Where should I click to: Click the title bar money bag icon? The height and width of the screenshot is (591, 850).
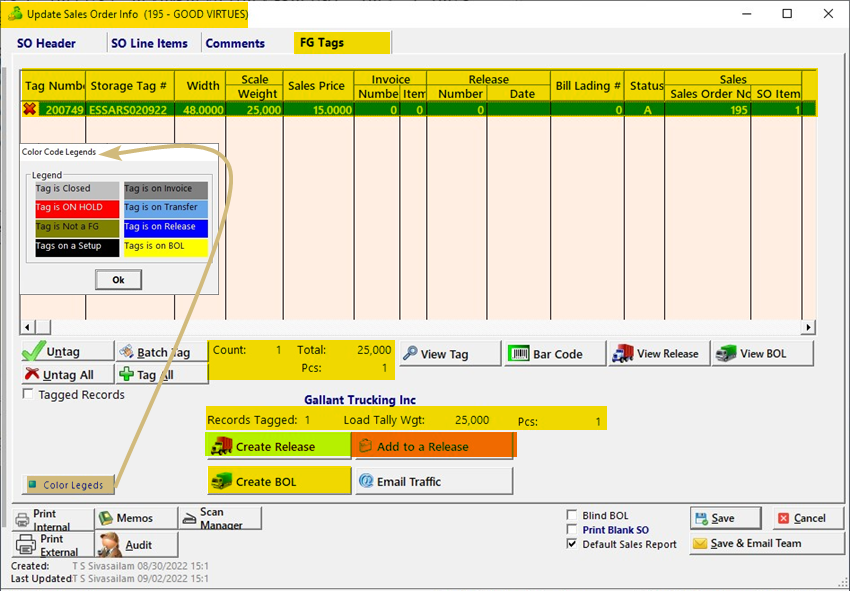pos(15,14)
